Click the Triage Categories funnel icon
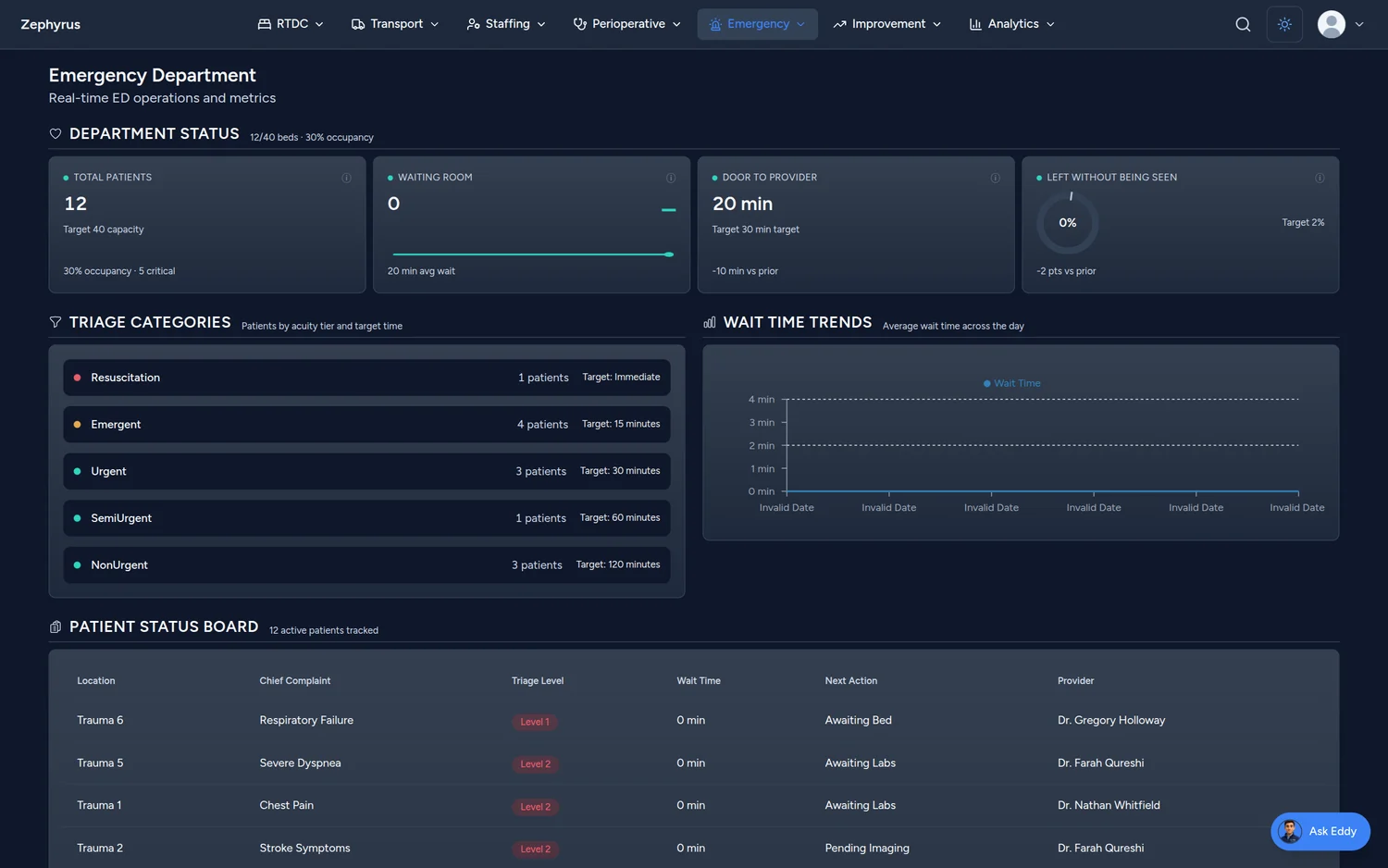Viewport: 1388px width, 868px height. (x=56, y=322)
